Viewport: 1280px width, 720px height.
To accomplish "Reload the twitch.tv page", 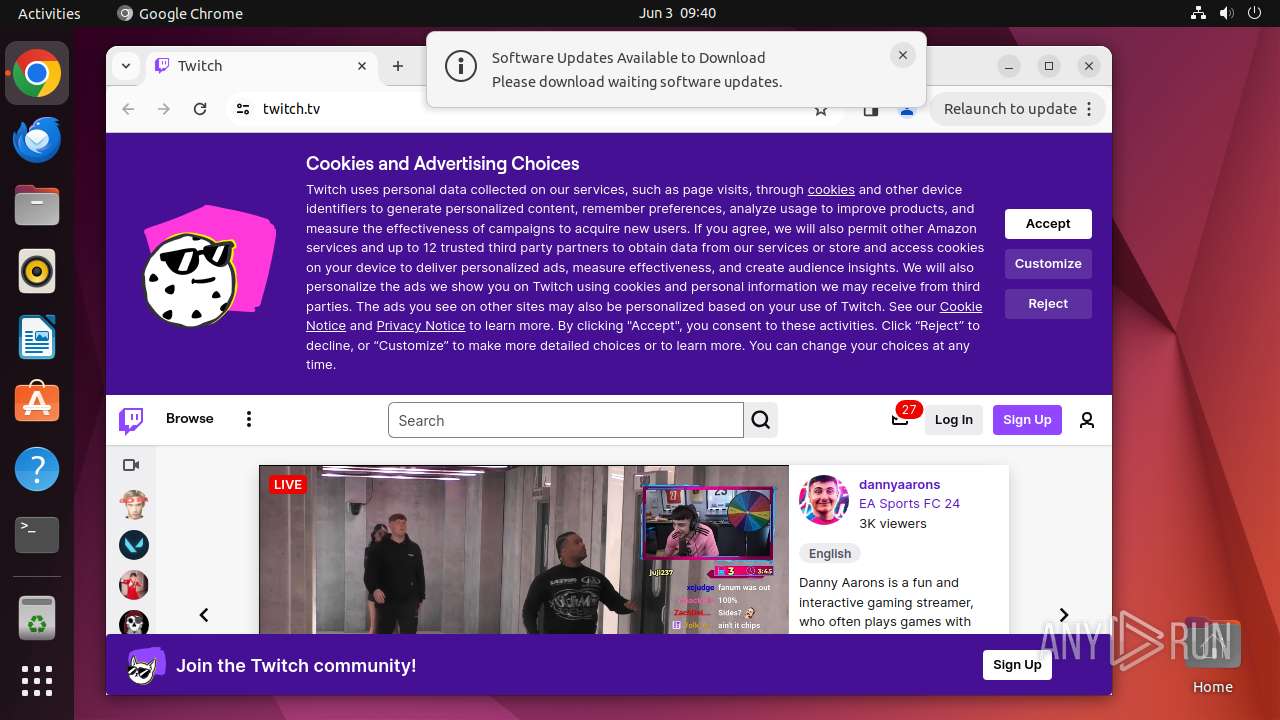I will [x=200, y=109].
